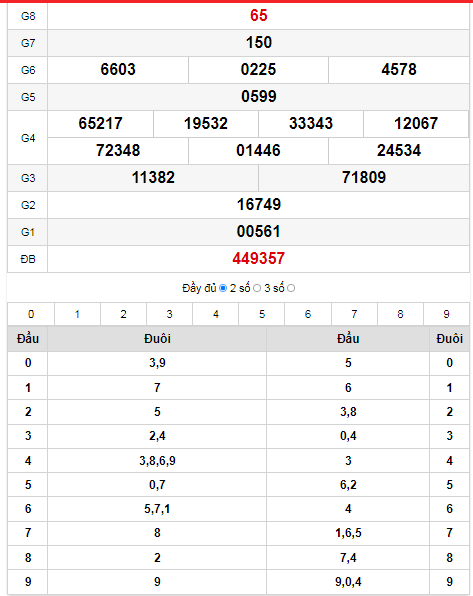
Task: Choose digit 0 in number filter row
Action: tap(31, 314)
